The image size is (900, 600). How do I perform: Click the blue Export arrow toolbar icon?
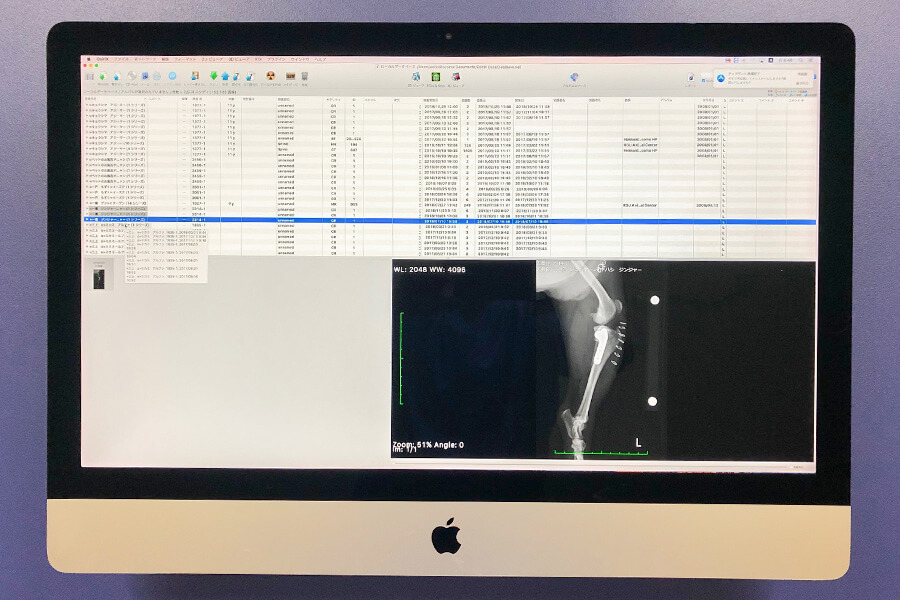click(x=227, y=76)
